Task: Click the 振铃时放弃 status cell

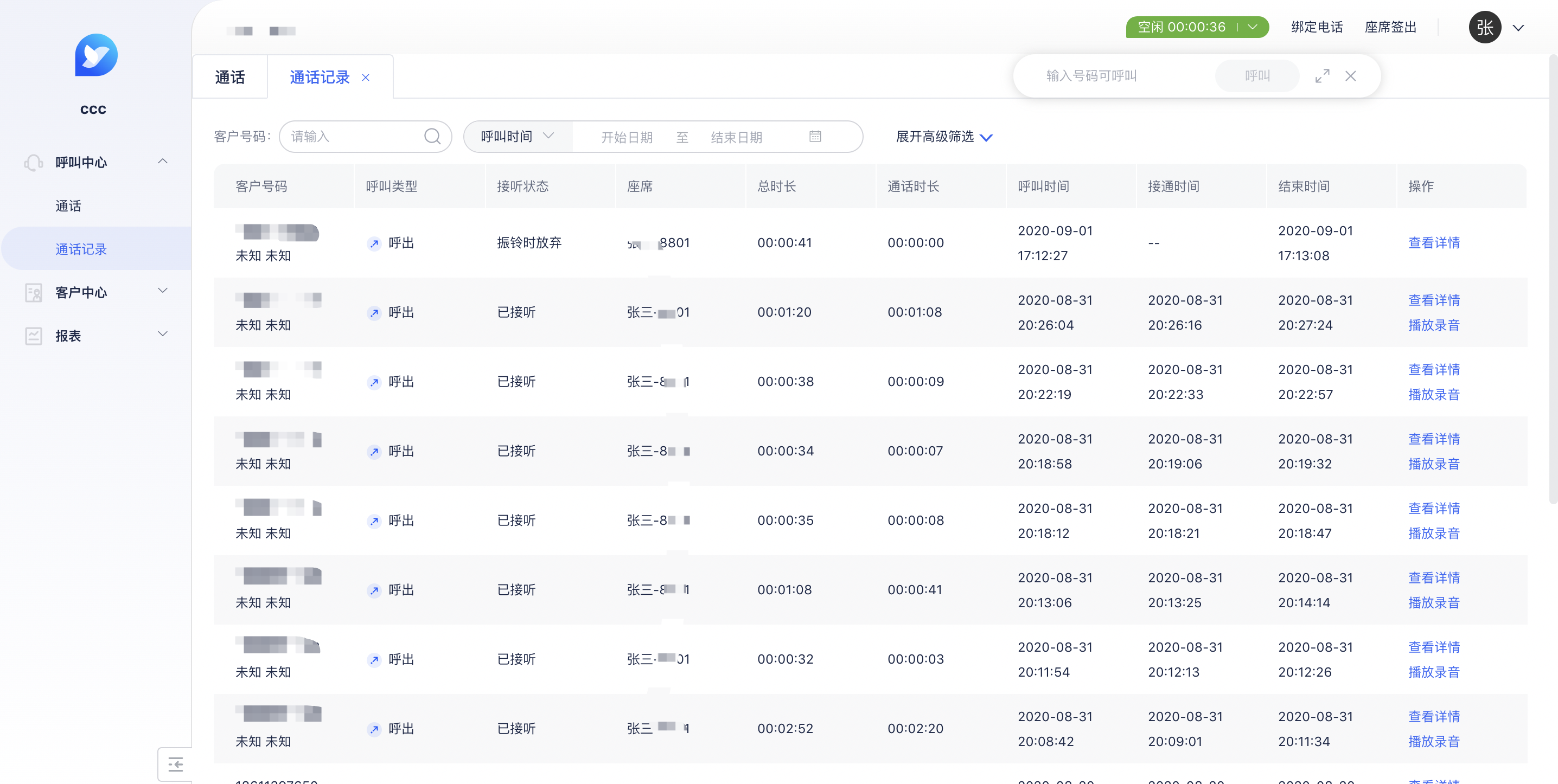Action: pos(529,243)
